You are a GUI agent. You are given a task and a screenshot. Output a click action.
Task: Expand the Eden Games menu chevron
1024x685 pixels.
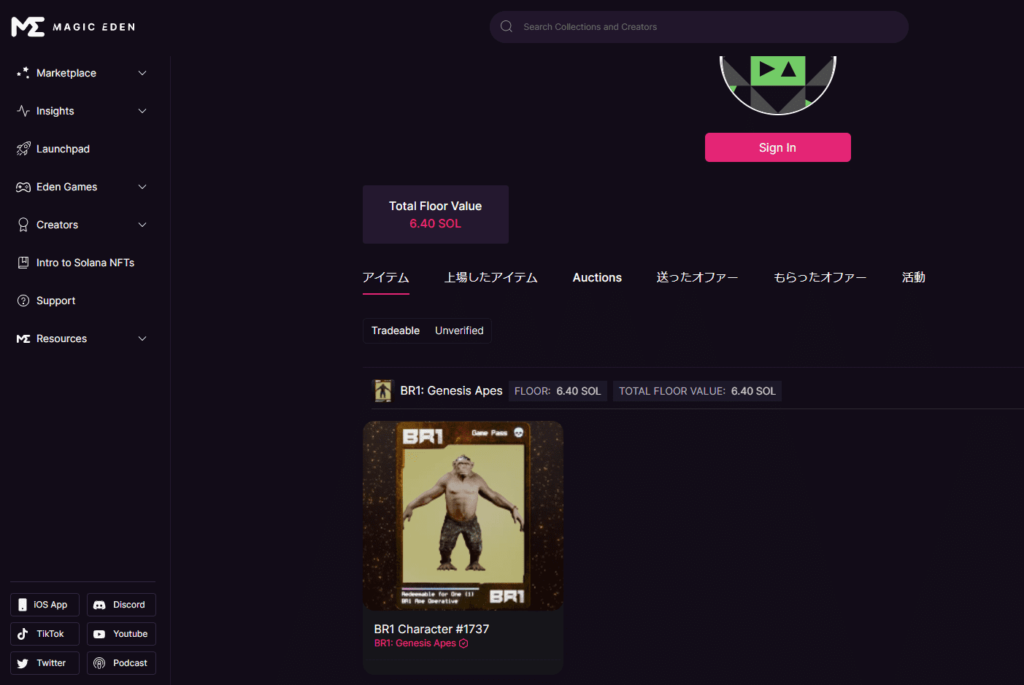142,187
